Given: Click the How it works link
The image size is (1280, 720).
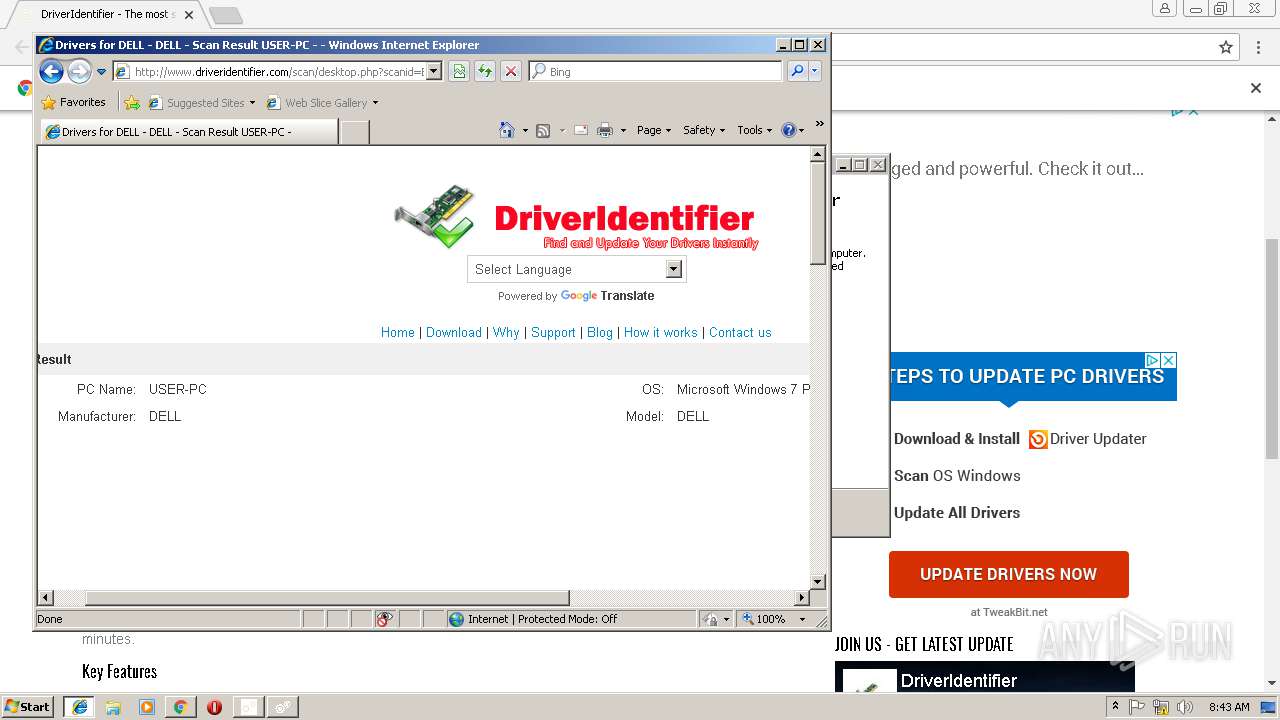Looking at the screenshot, I should (x=661, y=332).
